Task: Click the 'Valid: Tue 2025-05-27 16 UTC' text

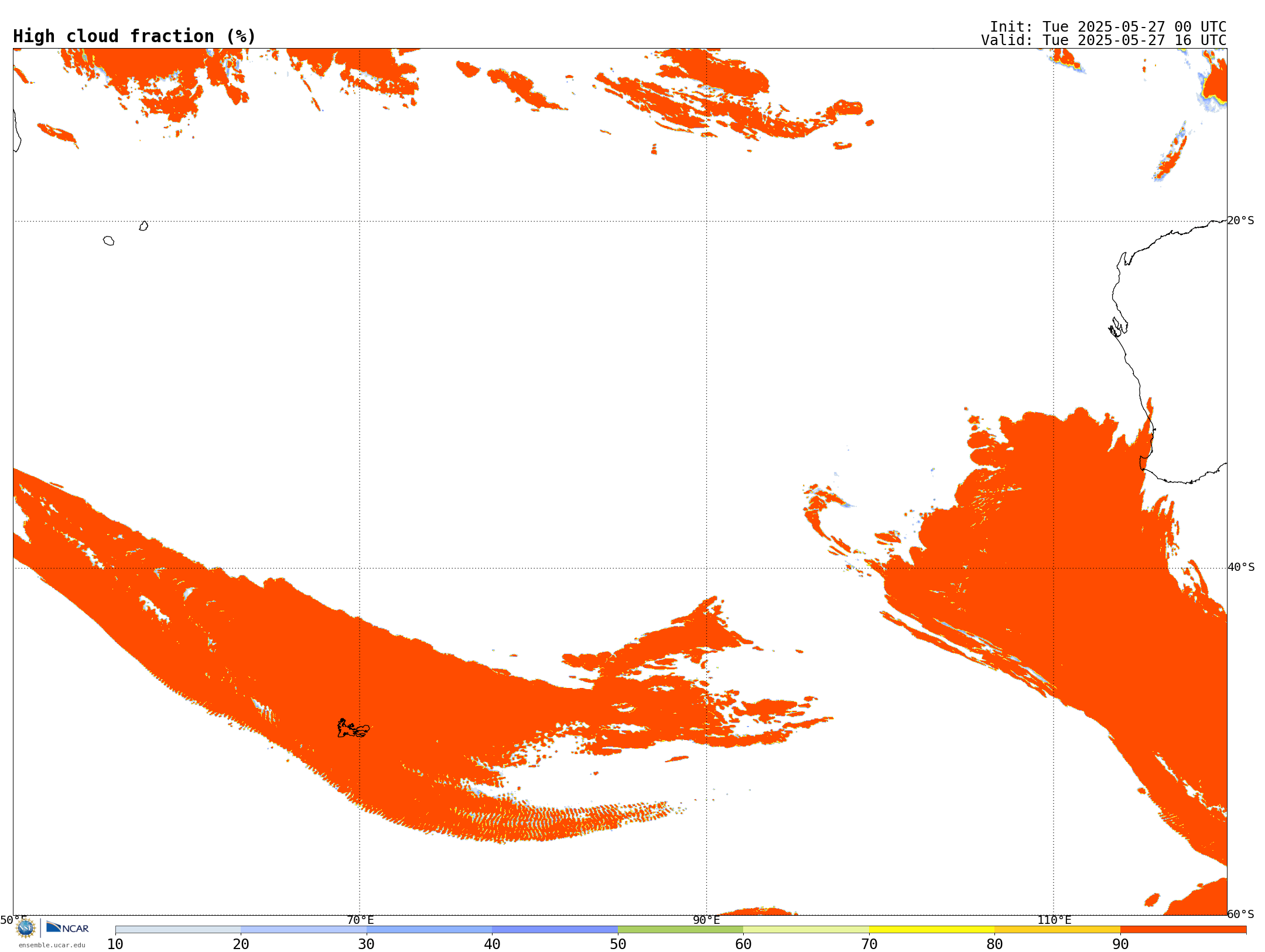Action: pos(1104,40)
